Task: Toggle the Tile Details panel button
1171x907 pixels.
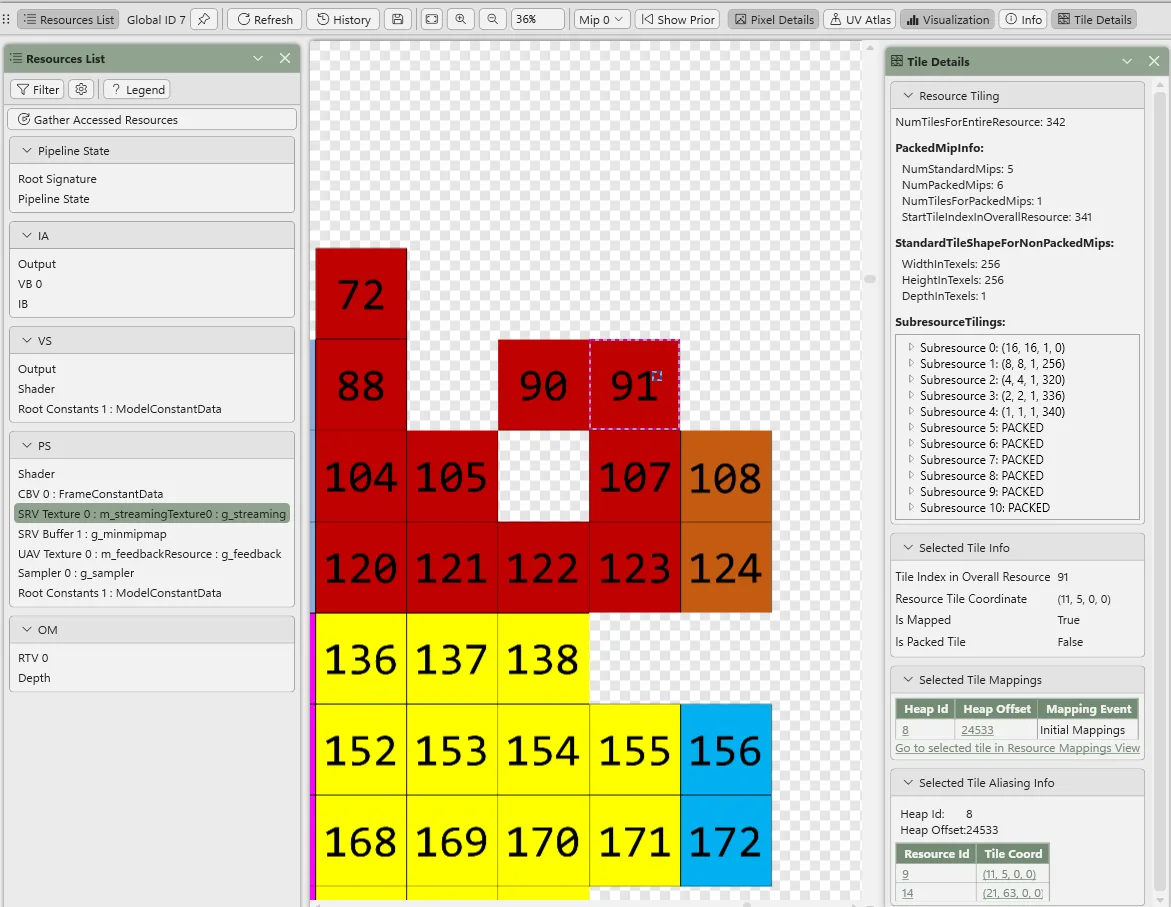Action: coord(1094,19)
